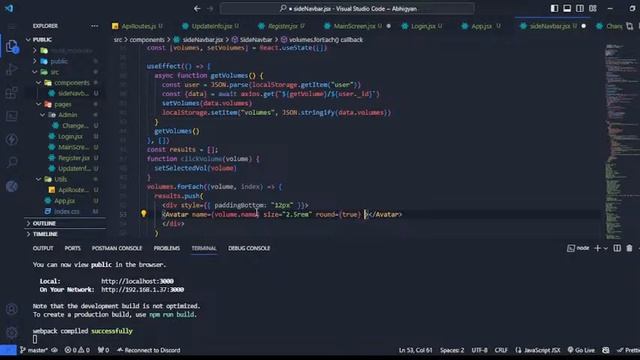Switch to ApiRoutes.js tab
This screenshot has width=640, height=360.
(x=138, y=26)
